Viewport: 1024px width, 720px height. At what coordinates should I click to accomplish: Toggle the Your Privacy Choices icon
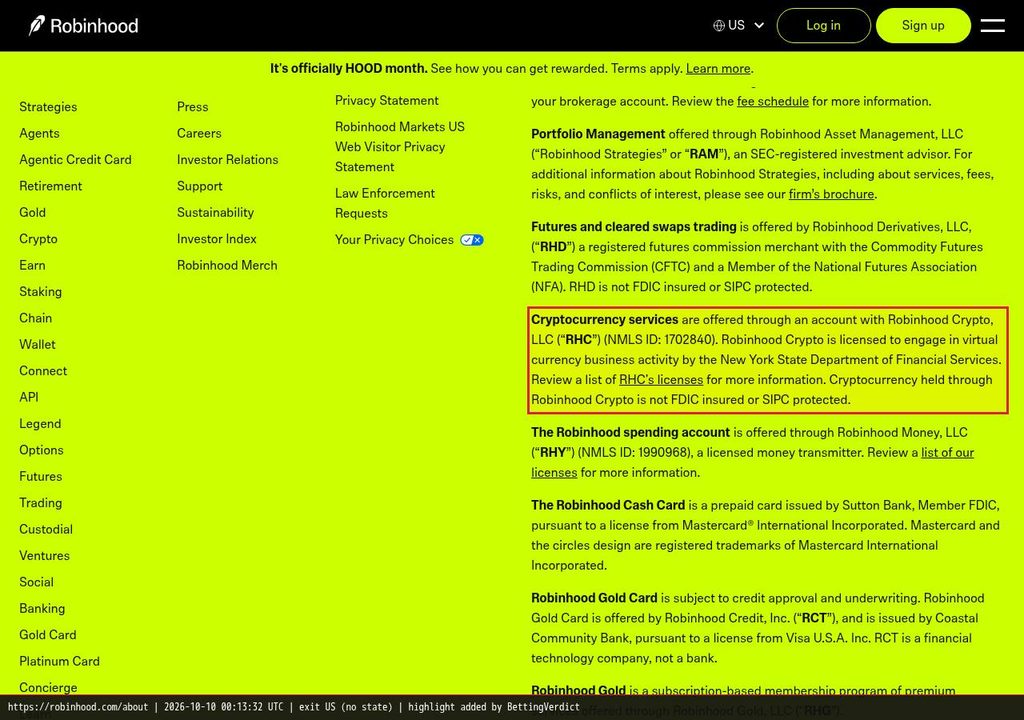472,240
